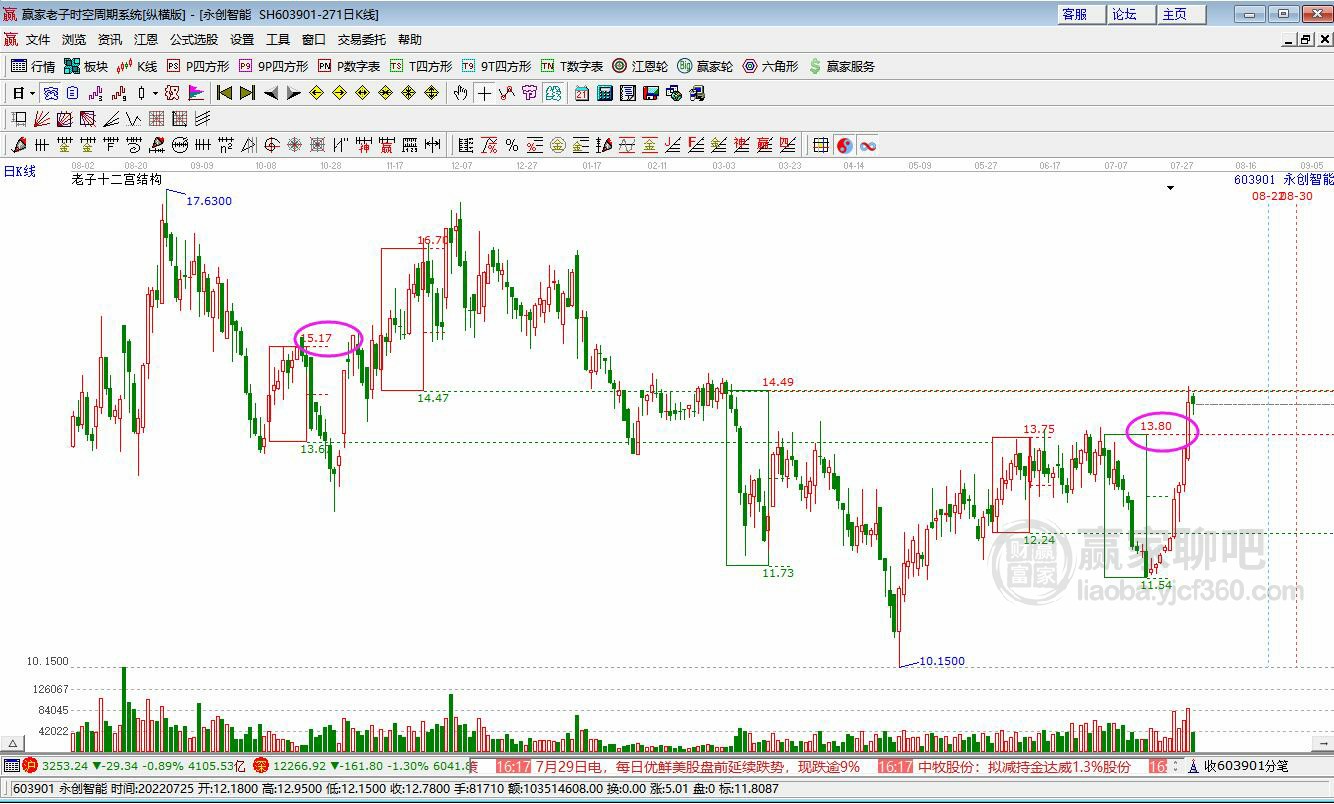Click the yellow diamond left-arrow icon

(316, 93)
